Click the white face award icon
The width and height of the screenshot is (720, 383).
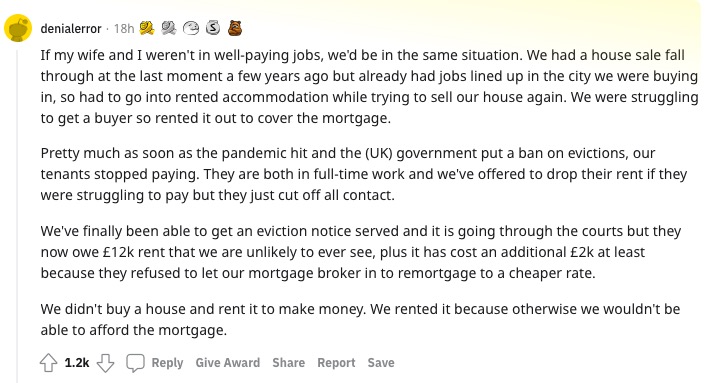click(x=191, y=28)
